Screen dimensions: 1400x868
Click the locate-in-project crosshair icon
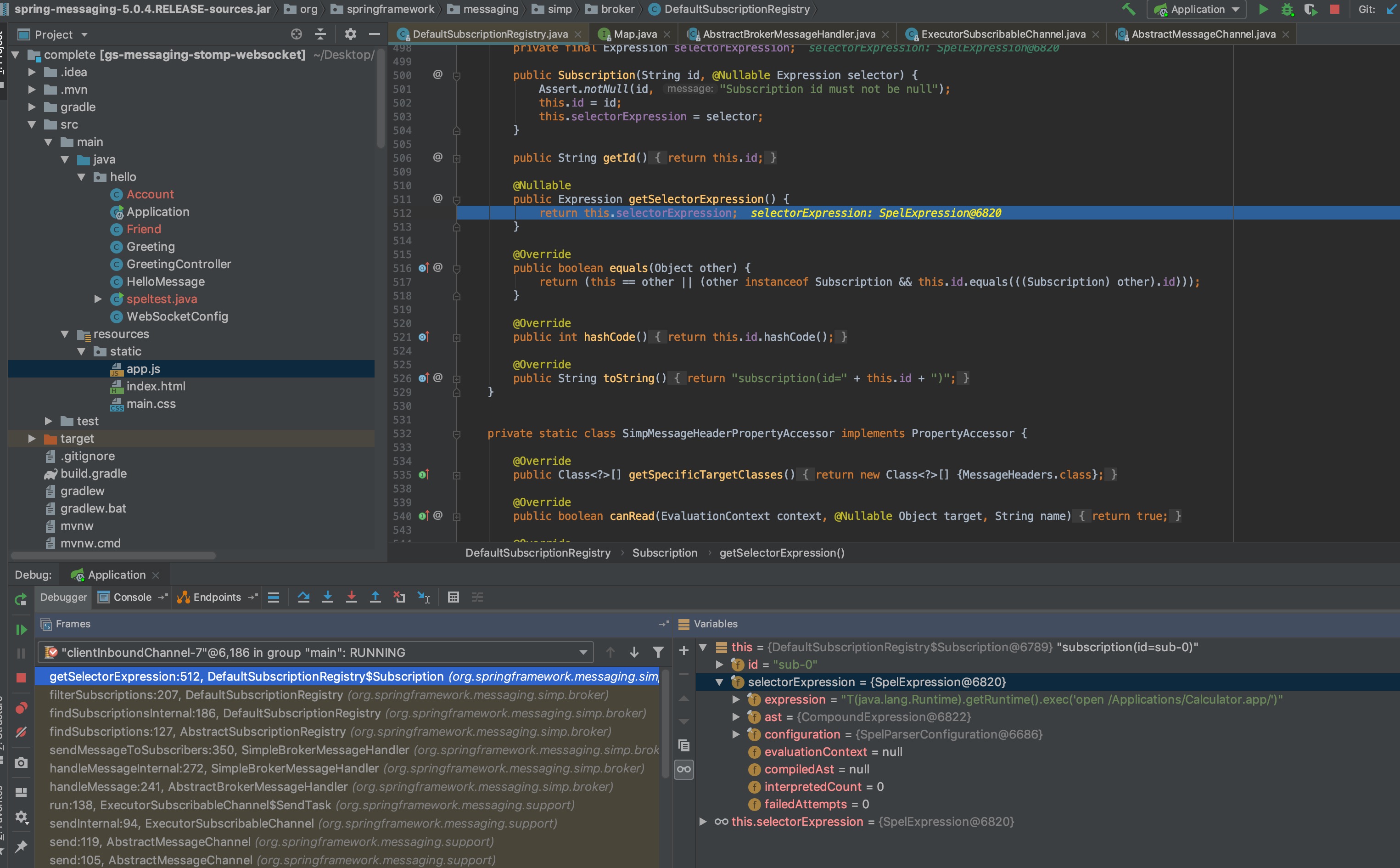point(296,34)
